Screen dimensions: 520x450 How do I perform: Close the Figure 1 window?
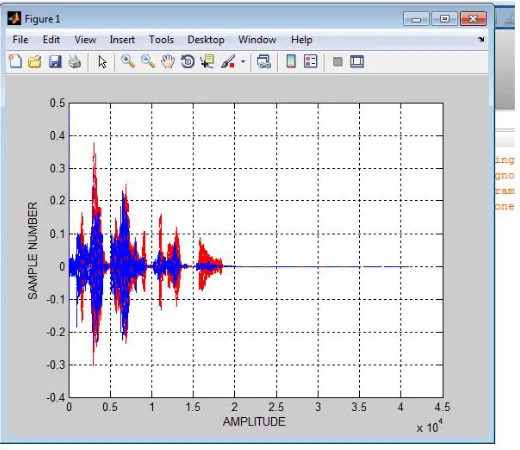[x=473, y=19]
